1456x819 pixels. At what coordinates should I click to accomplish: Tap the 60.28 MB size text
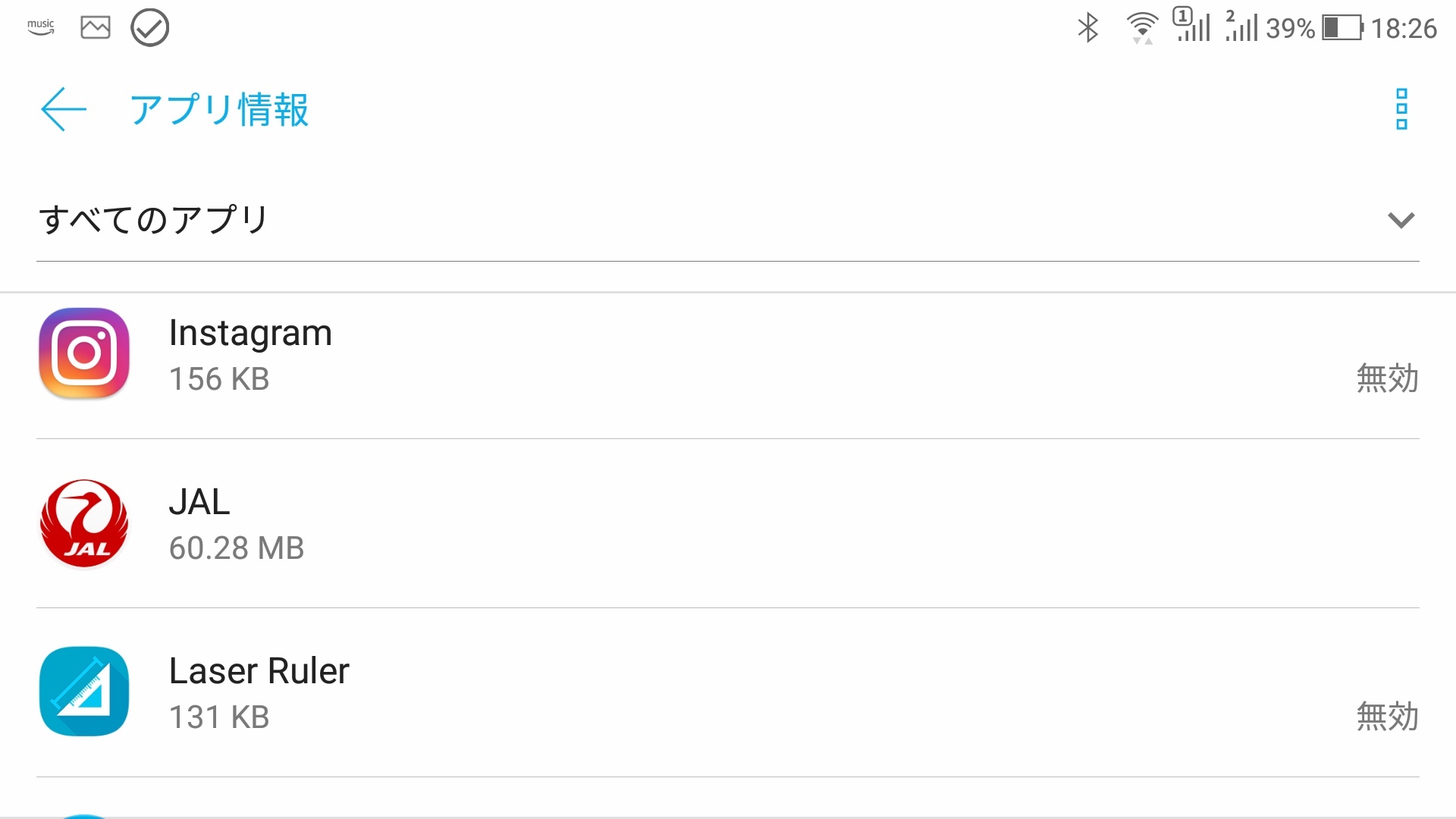tap(237, 548)
